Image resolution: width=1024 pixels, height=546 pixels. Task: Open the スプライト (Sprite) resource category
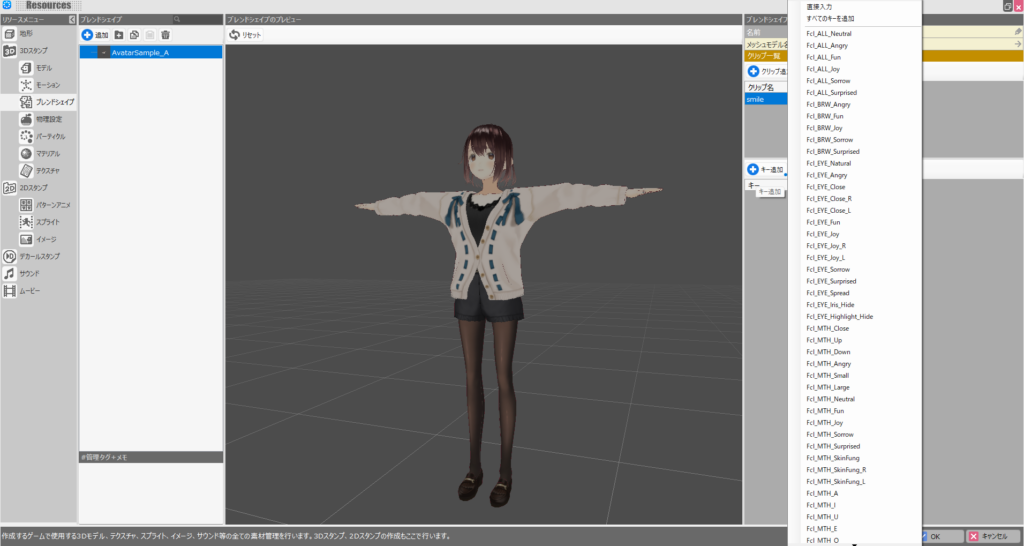pyautogui.click(x=28, y=222)
